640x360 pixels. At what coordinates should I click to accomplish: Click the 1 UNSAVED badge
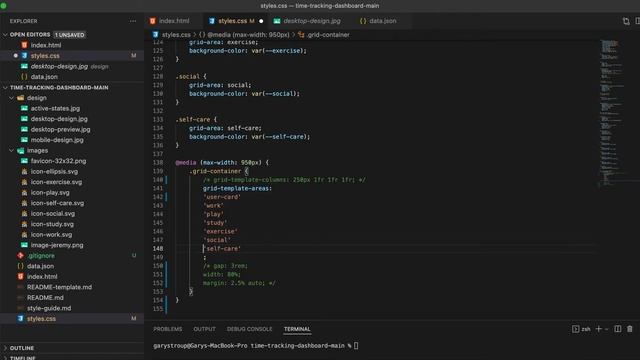click(x=69, y=35)
